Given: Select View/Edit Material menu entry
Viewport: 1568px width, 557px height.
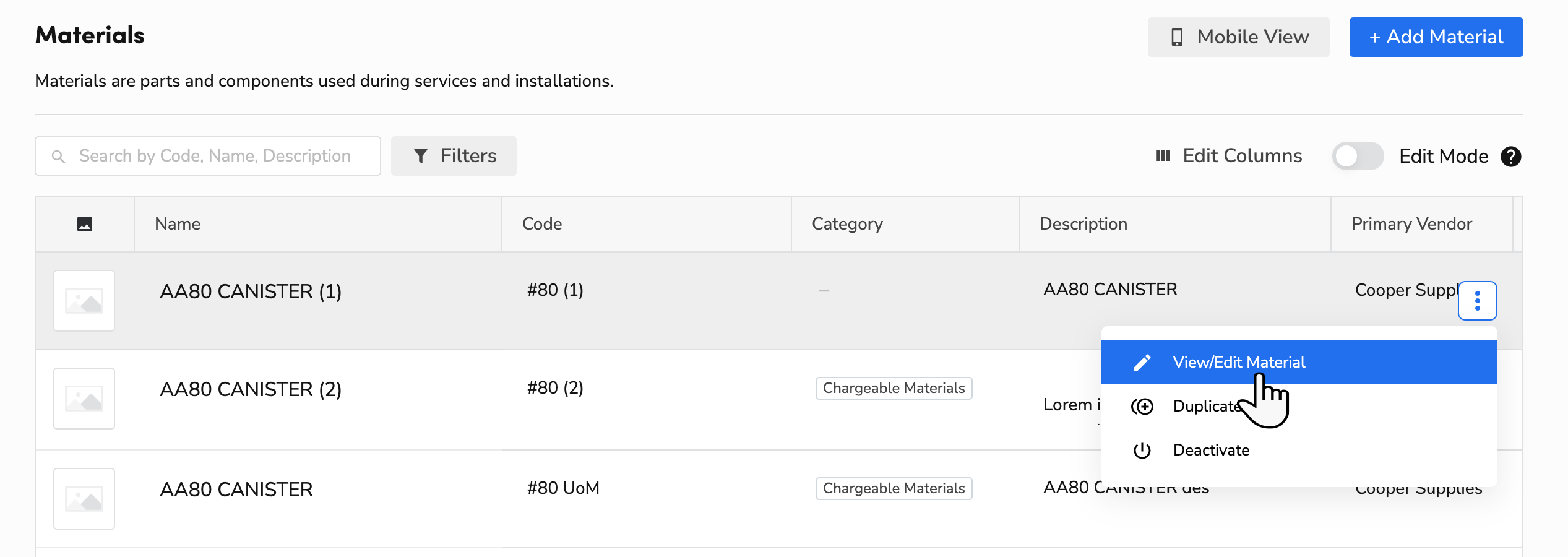Looking at the screenshot, I should pyautogui.click(x=1238, y=363).
